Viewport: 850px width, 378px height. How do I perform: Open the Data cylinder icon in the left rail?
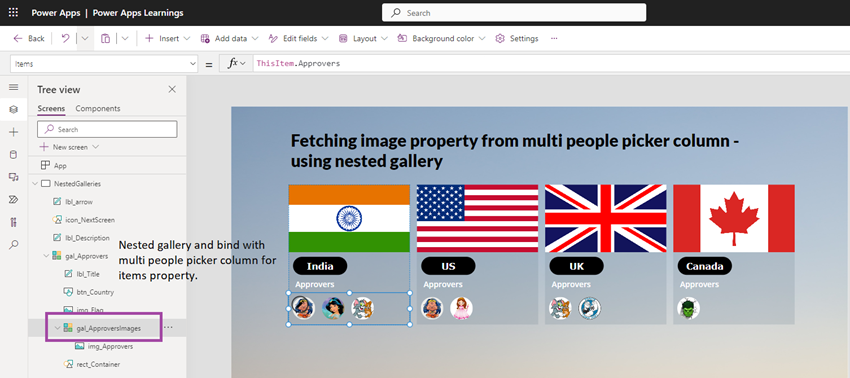[14, 155]
